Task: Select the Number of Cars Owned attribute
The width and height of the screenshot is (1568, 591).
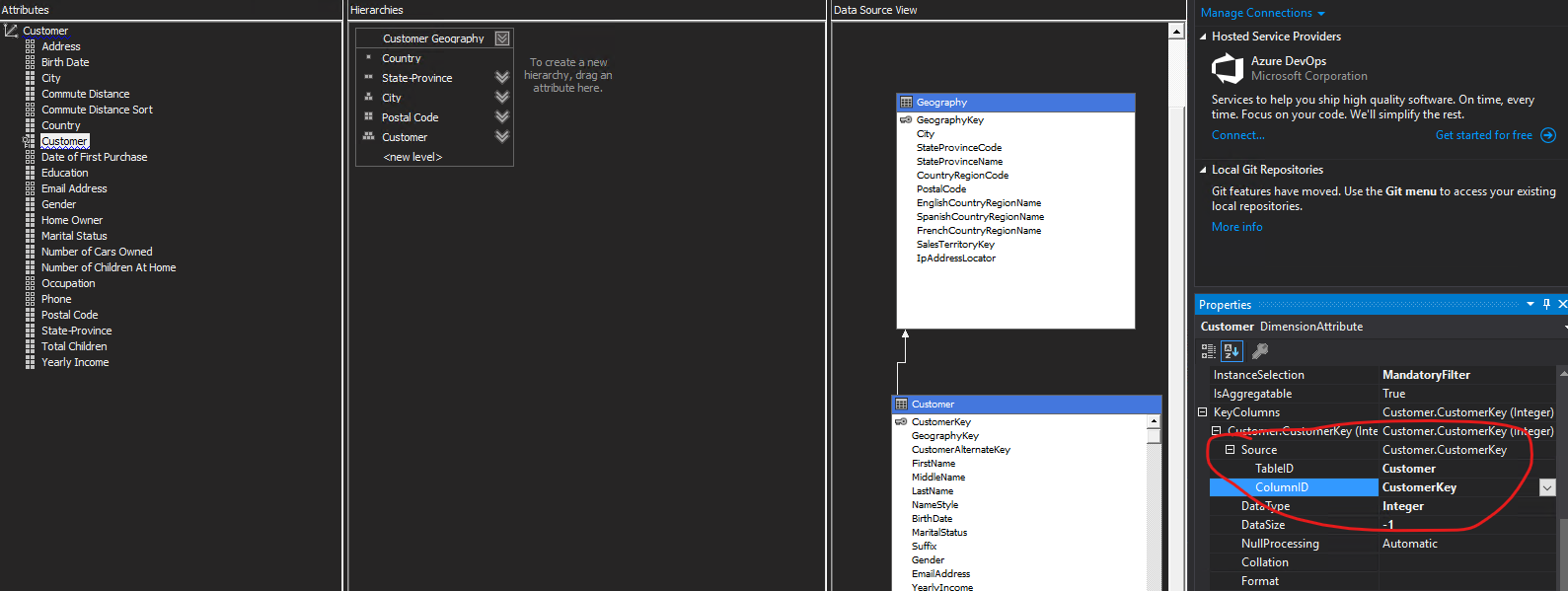Action: click(97, 252)
